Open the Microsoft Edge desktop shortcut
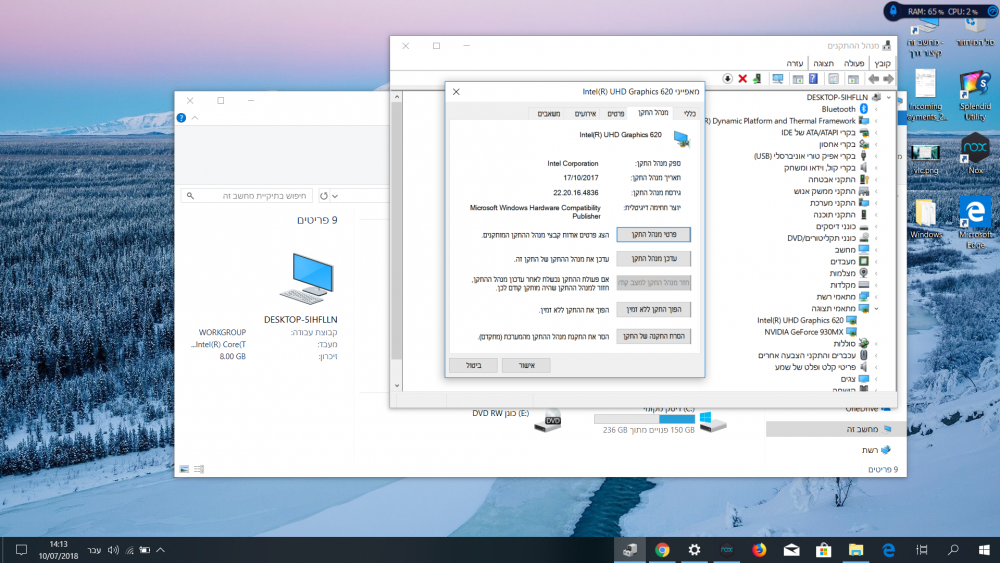The width and height of the screenshot is (1000, 563). [x=974, y=222]
